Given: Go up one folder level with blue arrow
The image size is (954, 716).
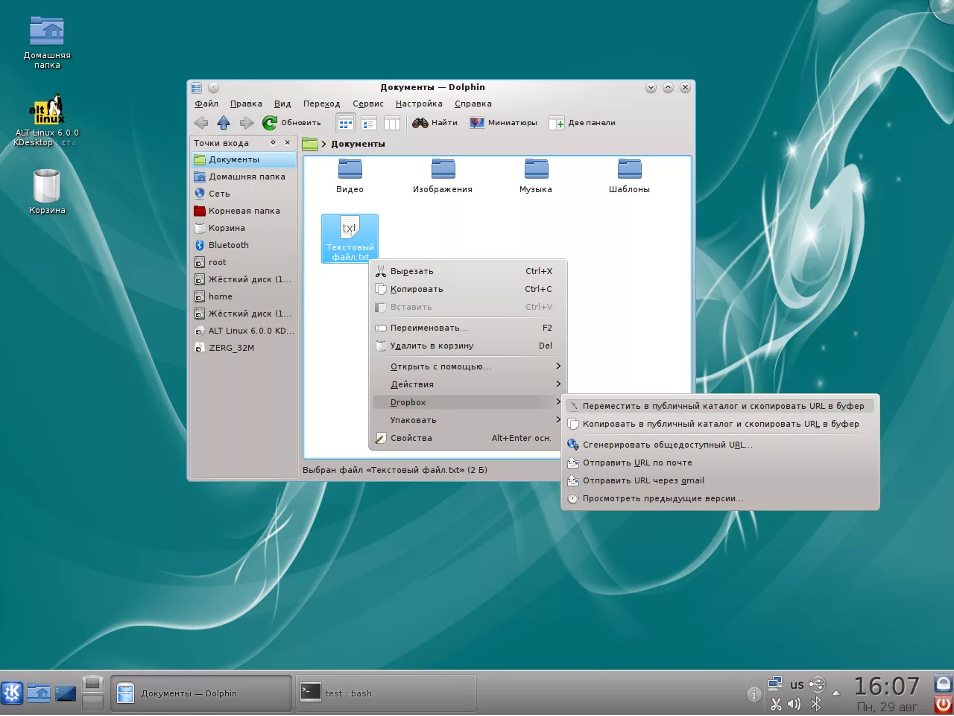Looking at the screenshot, I should point(223,123).
